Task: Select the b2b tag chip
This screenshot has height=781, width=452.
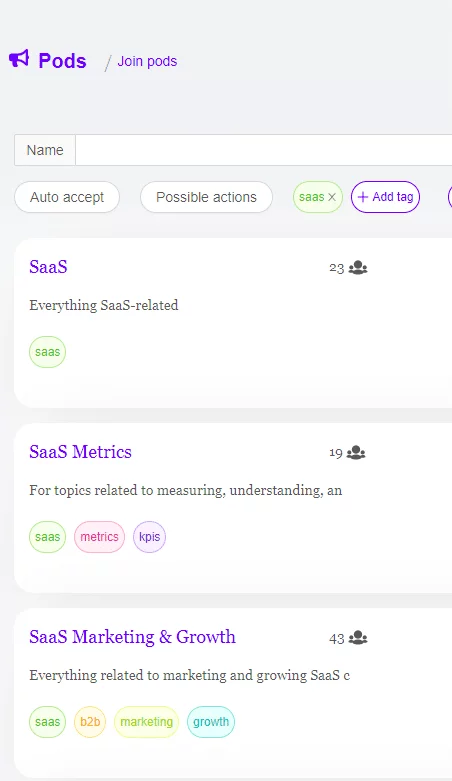Action: tap(90, 722)
